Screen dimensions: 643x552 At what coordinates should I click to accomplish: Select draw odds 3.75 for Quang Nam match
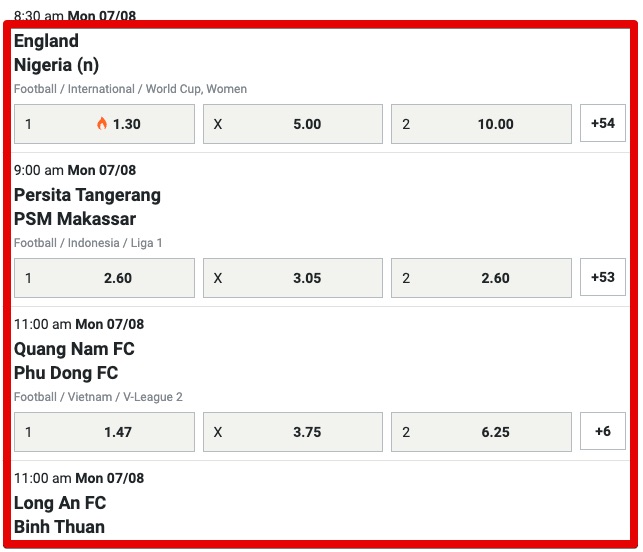coord(293,432)
